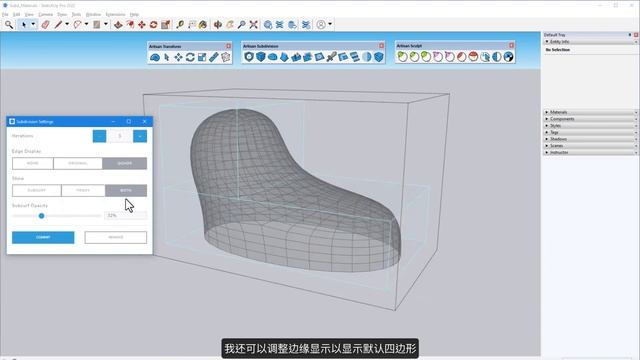Screen dimensions: 640x360
Task: Click the Subsurf Opacity slider handle
Action: pyautogui.click(x=41, y=216)
